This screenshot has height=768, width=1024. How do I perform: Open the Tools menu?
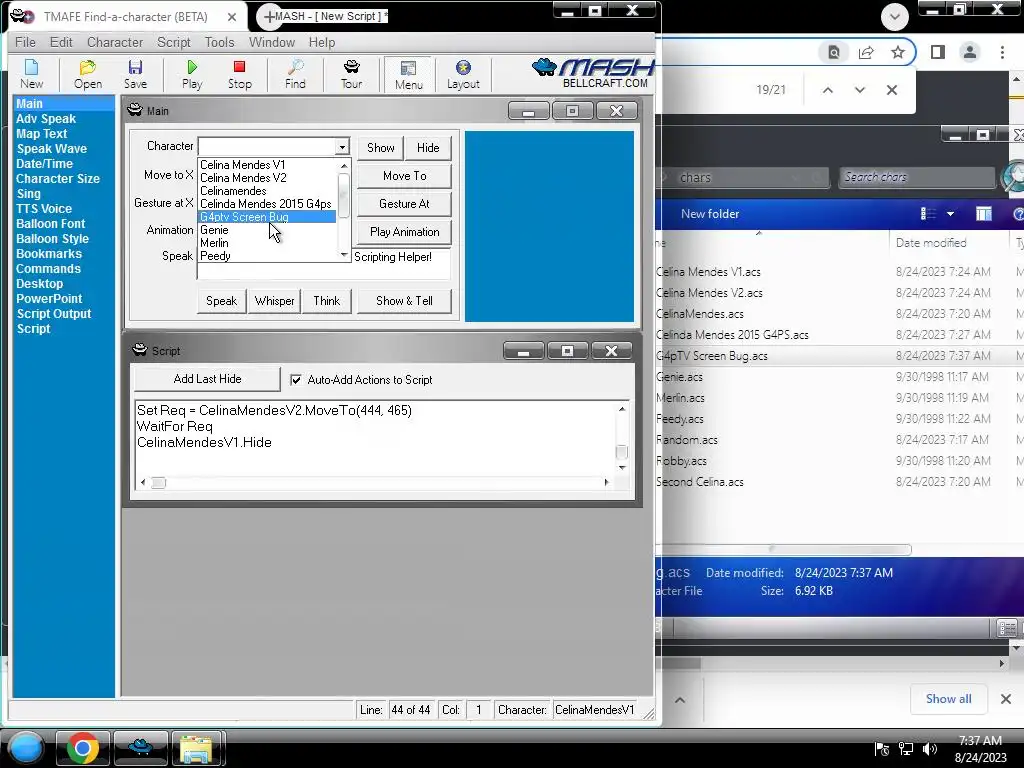click(x=219, y=42)
